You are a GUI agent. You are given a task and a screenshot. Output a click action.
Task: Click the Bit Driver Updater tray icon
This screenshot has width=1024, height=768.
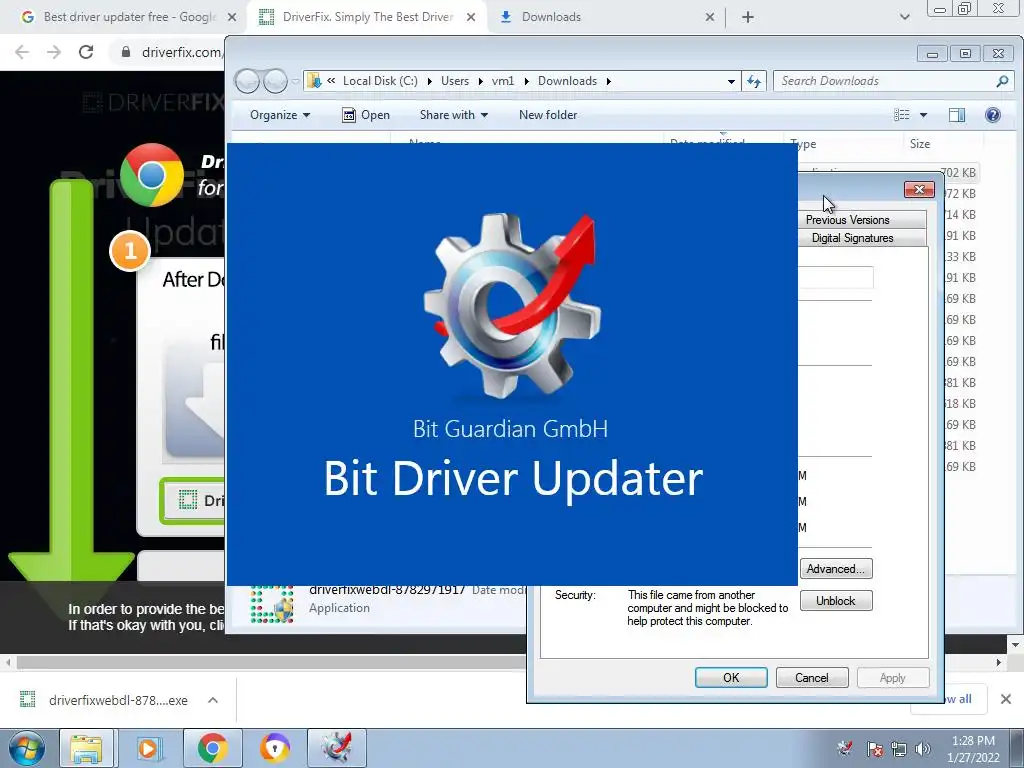pos(845,748)
